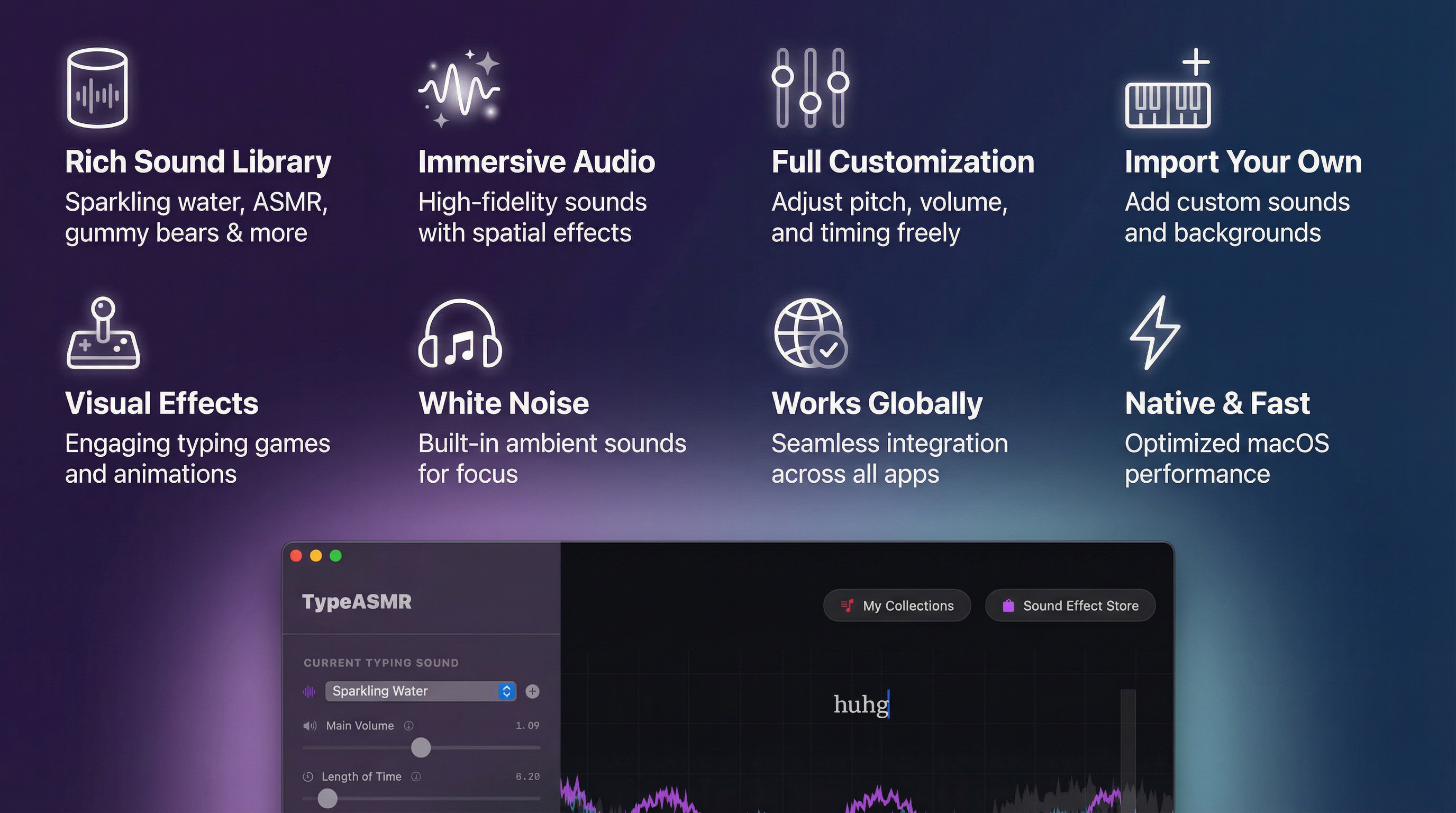Click the plus button to add a sound
This screenshot has height=813, width=1456.
click(x=532, y=691)
